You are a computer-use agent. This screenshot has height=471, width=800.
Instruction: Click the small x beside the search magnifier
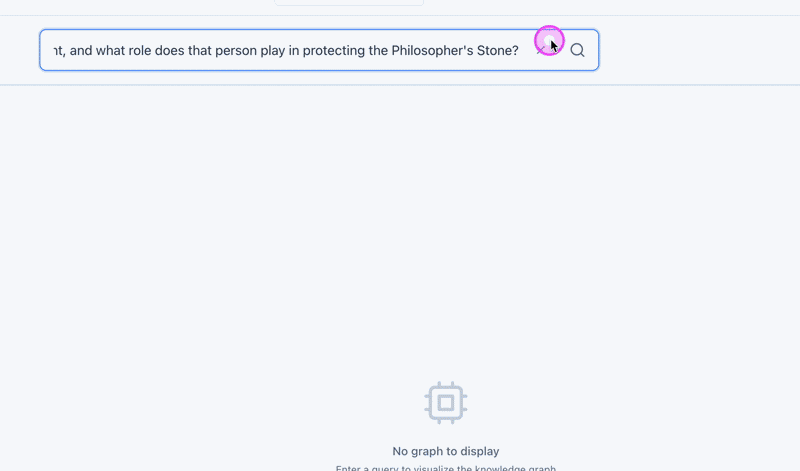(x=540, y=50)
